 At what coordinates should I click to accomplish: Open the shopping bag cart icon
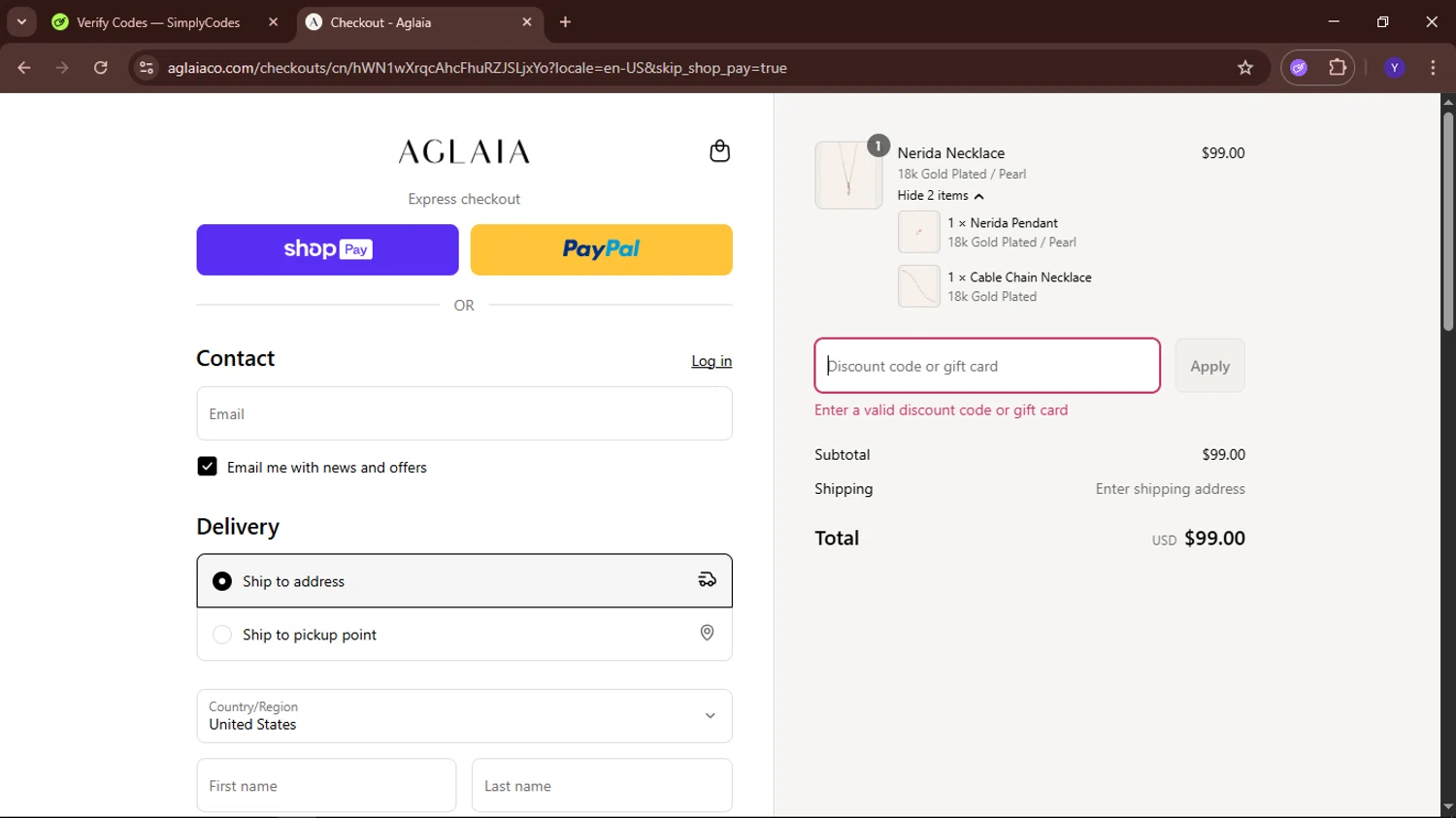pos(719,151)
